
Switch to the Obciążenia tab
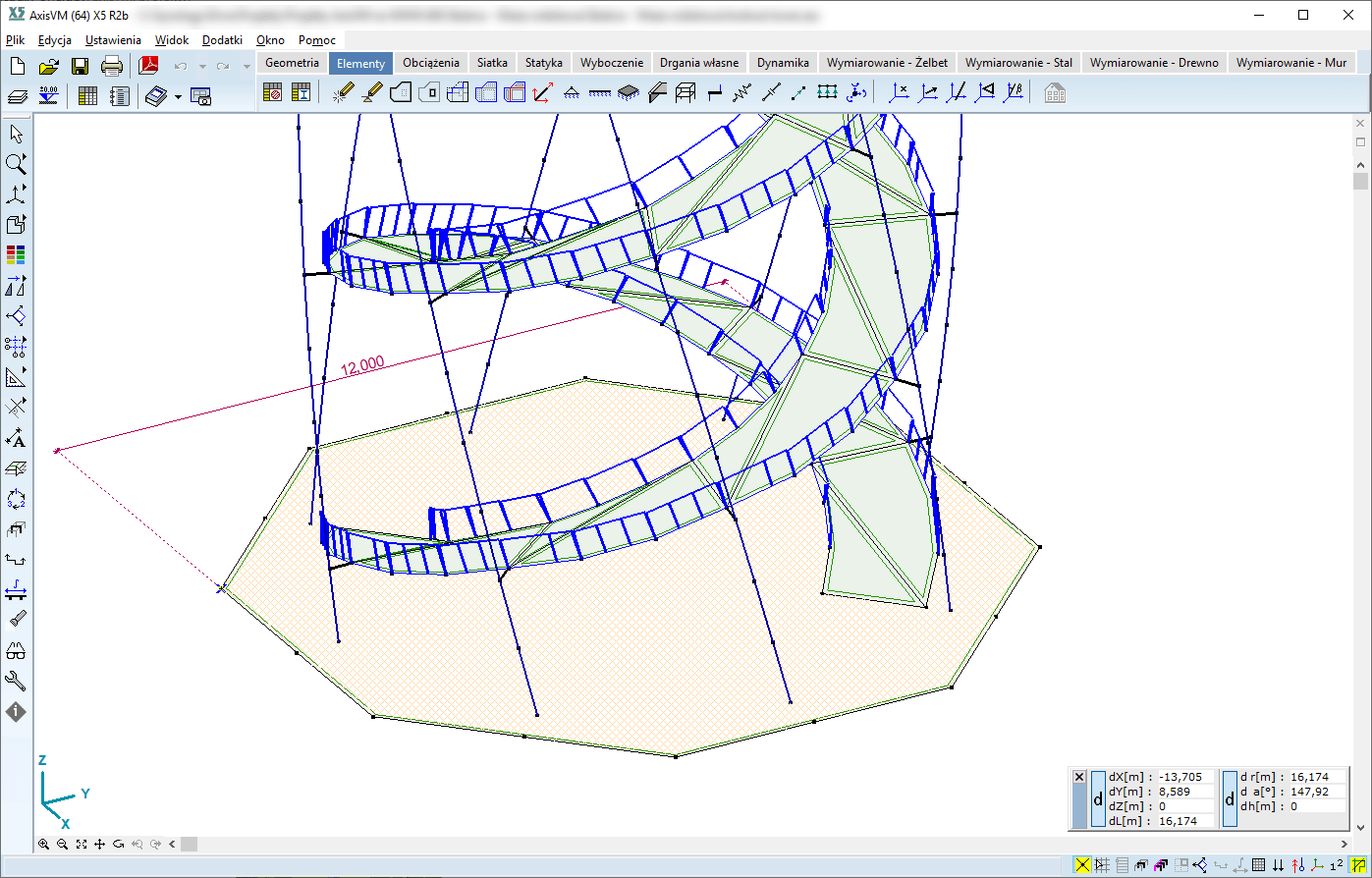[430, 62]
